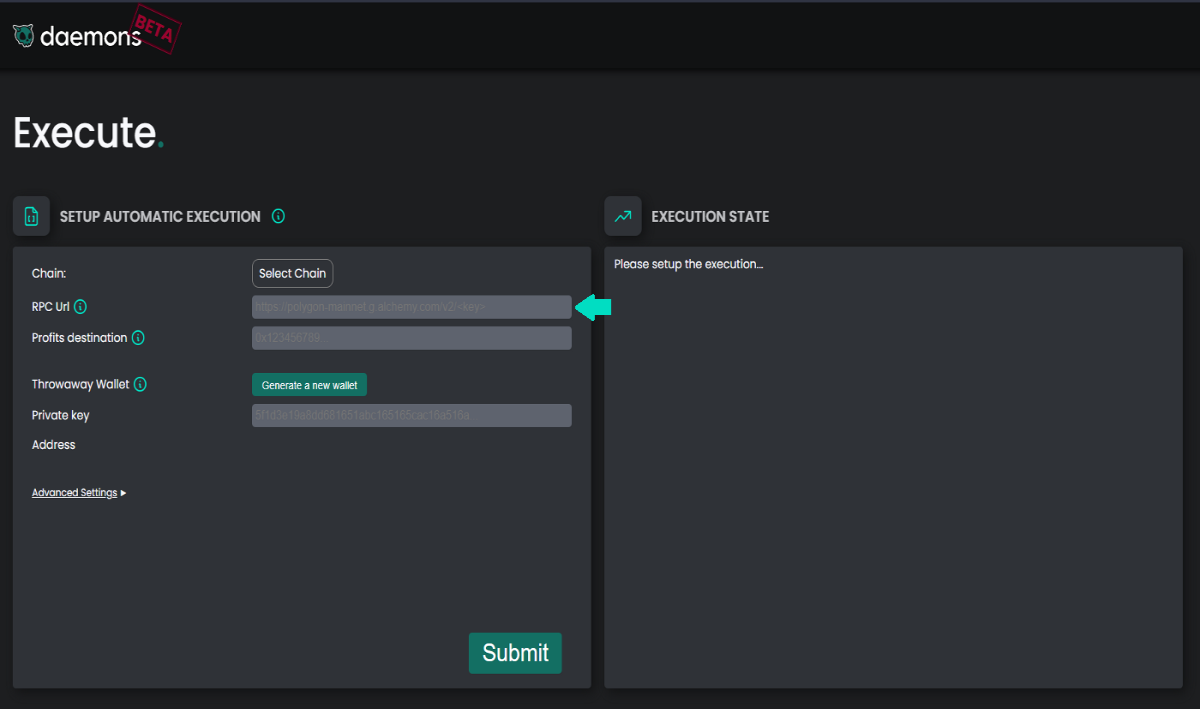Click Generate a new wallet button
The height and width of the screenshot is (709, 1200).
309,385
